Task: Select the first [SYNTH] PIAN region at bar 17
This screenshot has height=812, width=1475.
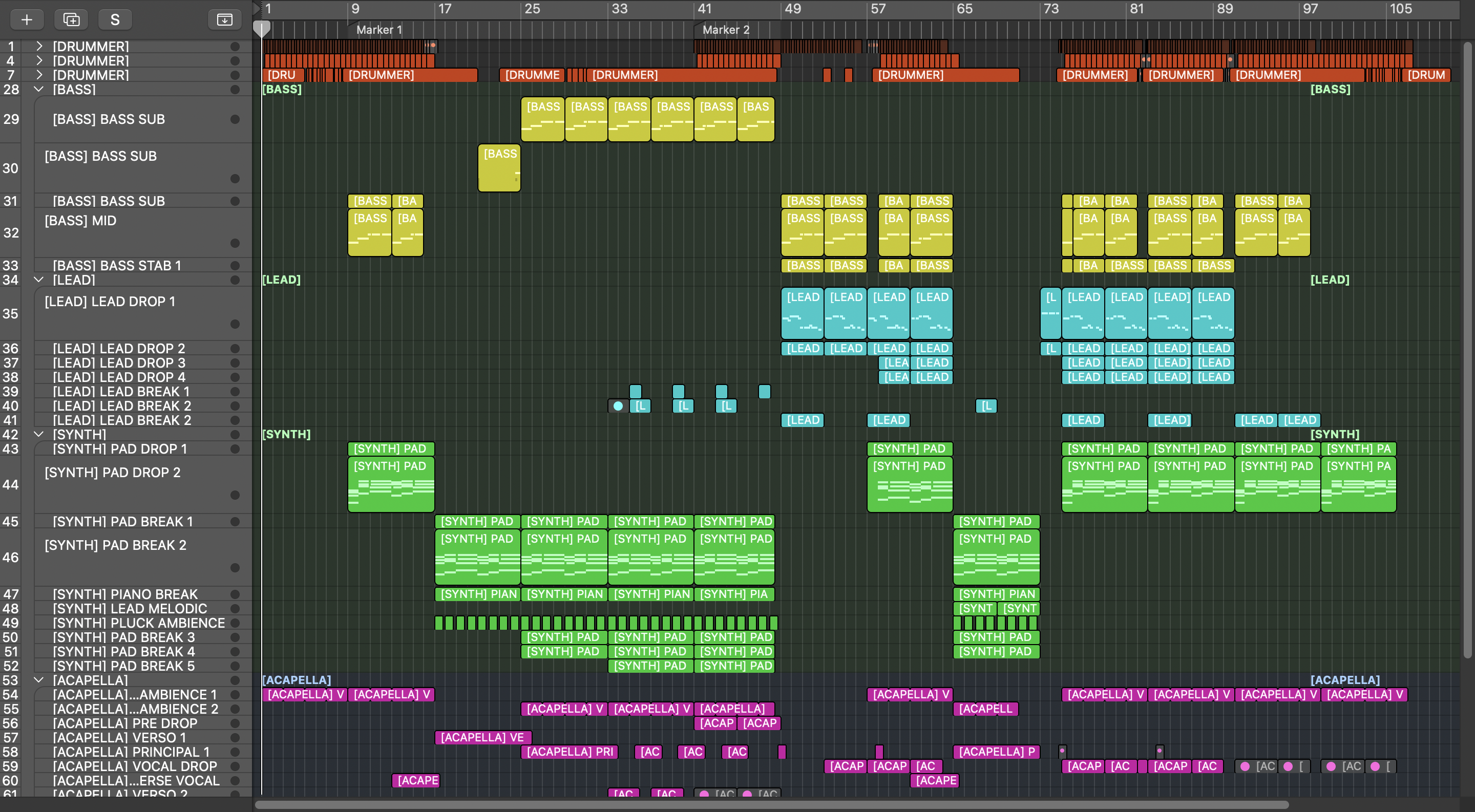Action: (x=477, y=594)
